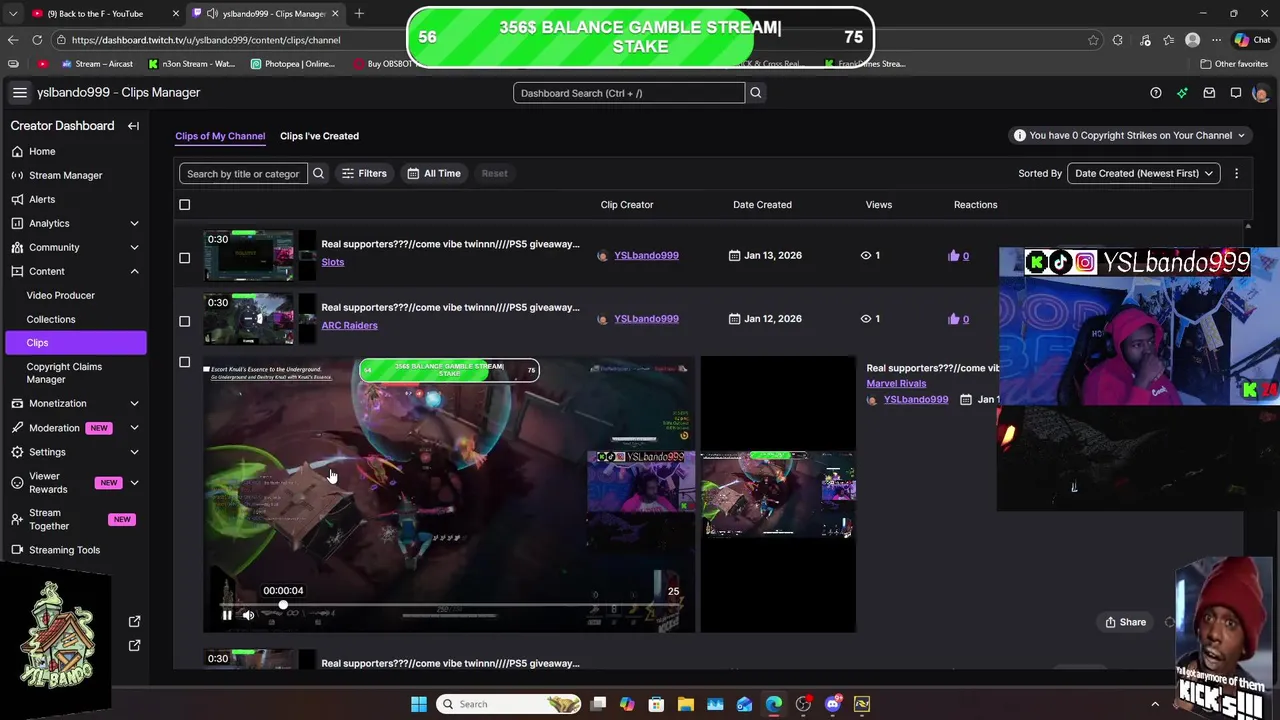The width and height of the screenshot is (1280, 720).
Task: Open YSLbando999 creator link on Jan 13 clip
Action: point(646,255)
